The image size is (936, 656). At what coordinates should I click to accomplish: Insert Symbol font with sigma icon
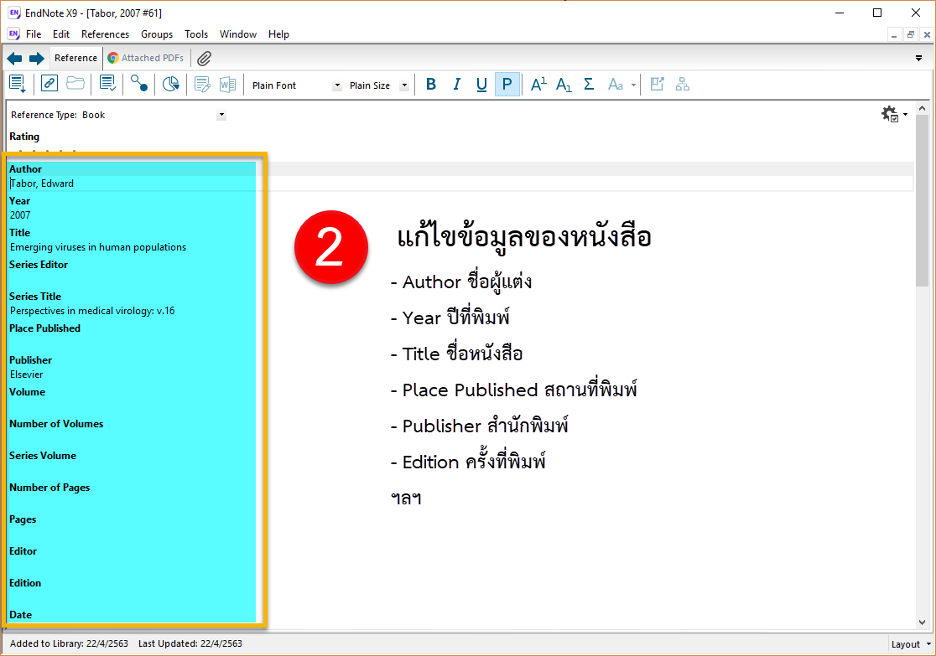point(589,85)
